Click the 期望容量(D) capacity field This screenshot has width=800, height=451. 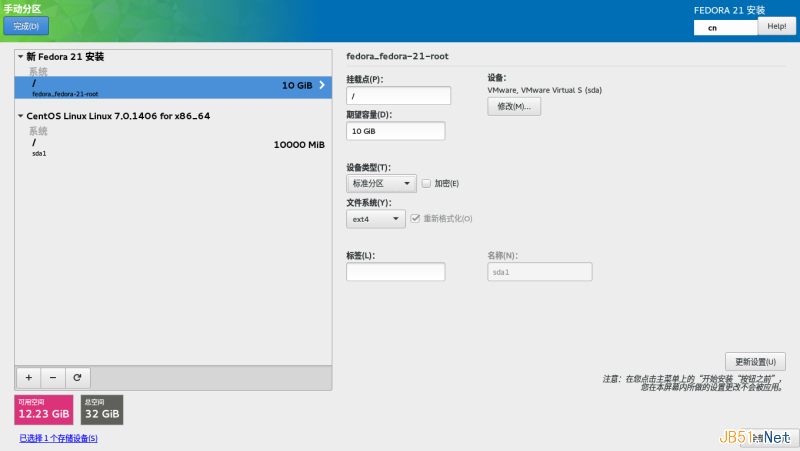pyautogui.click(x=395, y=131)
